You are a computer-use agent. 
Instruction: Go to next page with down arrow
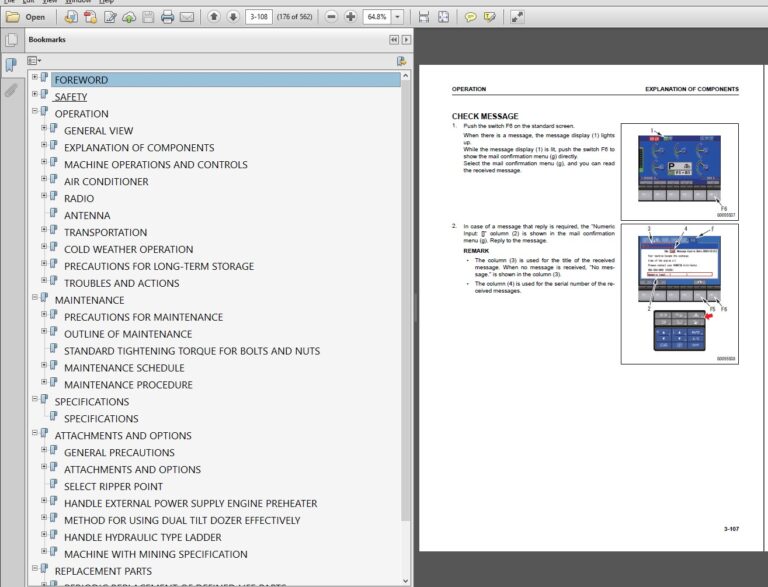(233, 17)
